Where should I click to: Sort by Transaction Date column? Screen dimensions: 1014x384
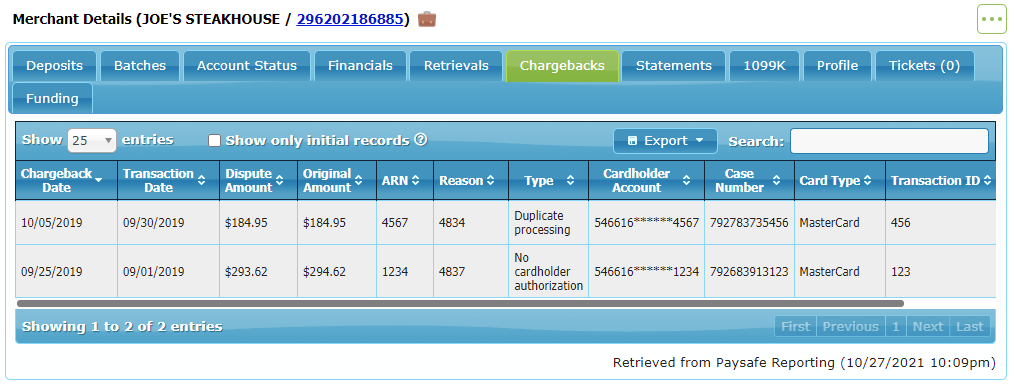(169, 181)
